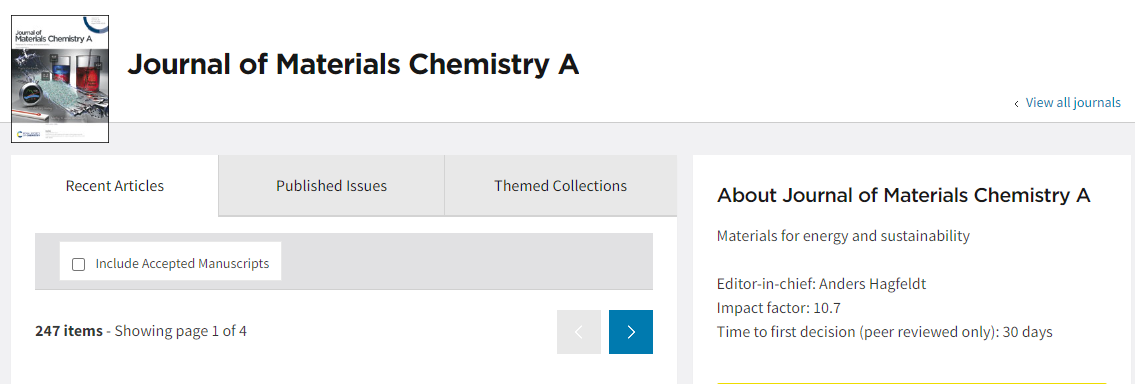Go to next page of articles
This screenshot has width=1135, height=384.
630,332
